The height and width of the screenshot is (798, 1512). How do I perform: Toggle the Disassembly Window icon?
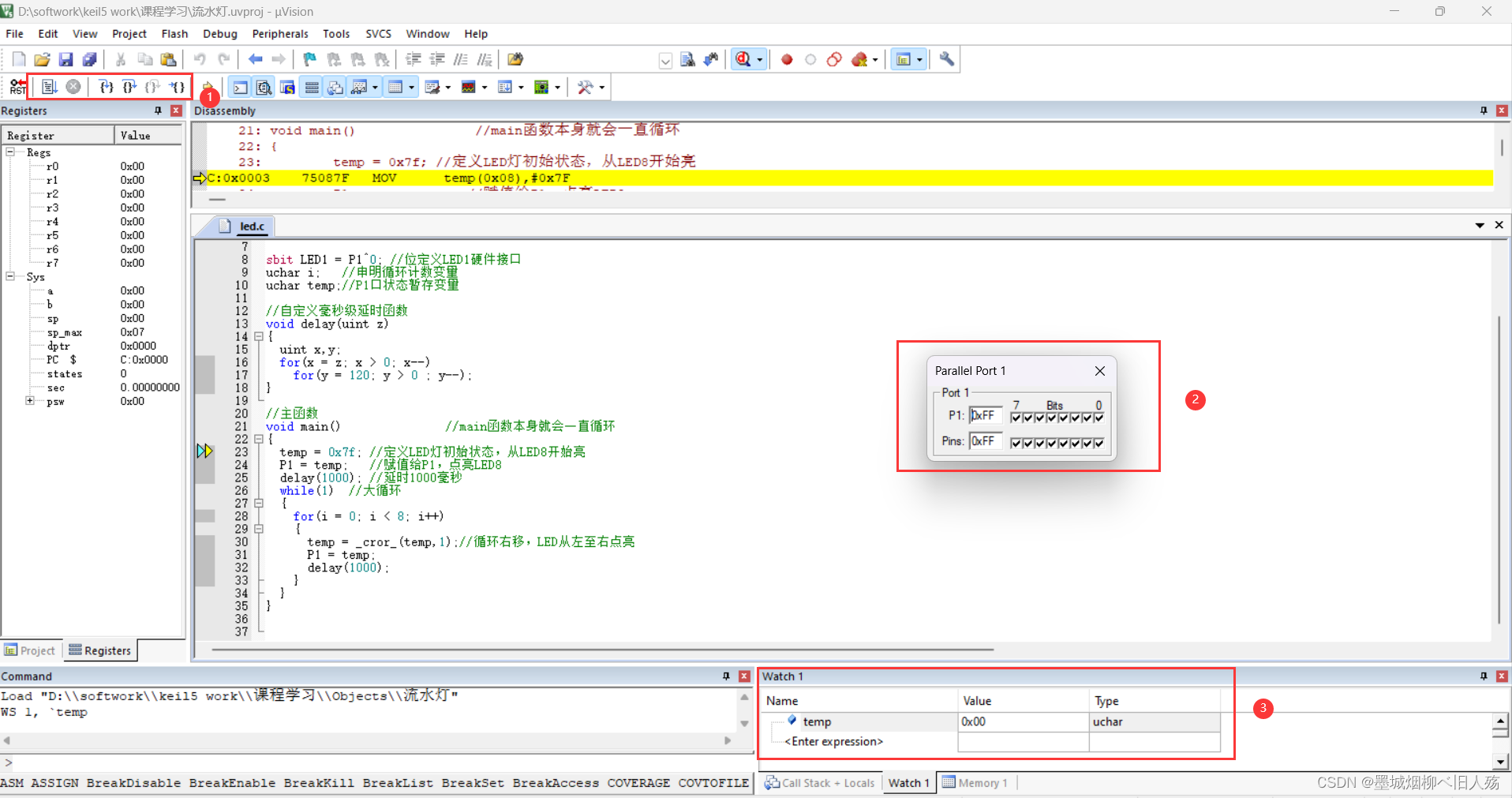264,88
